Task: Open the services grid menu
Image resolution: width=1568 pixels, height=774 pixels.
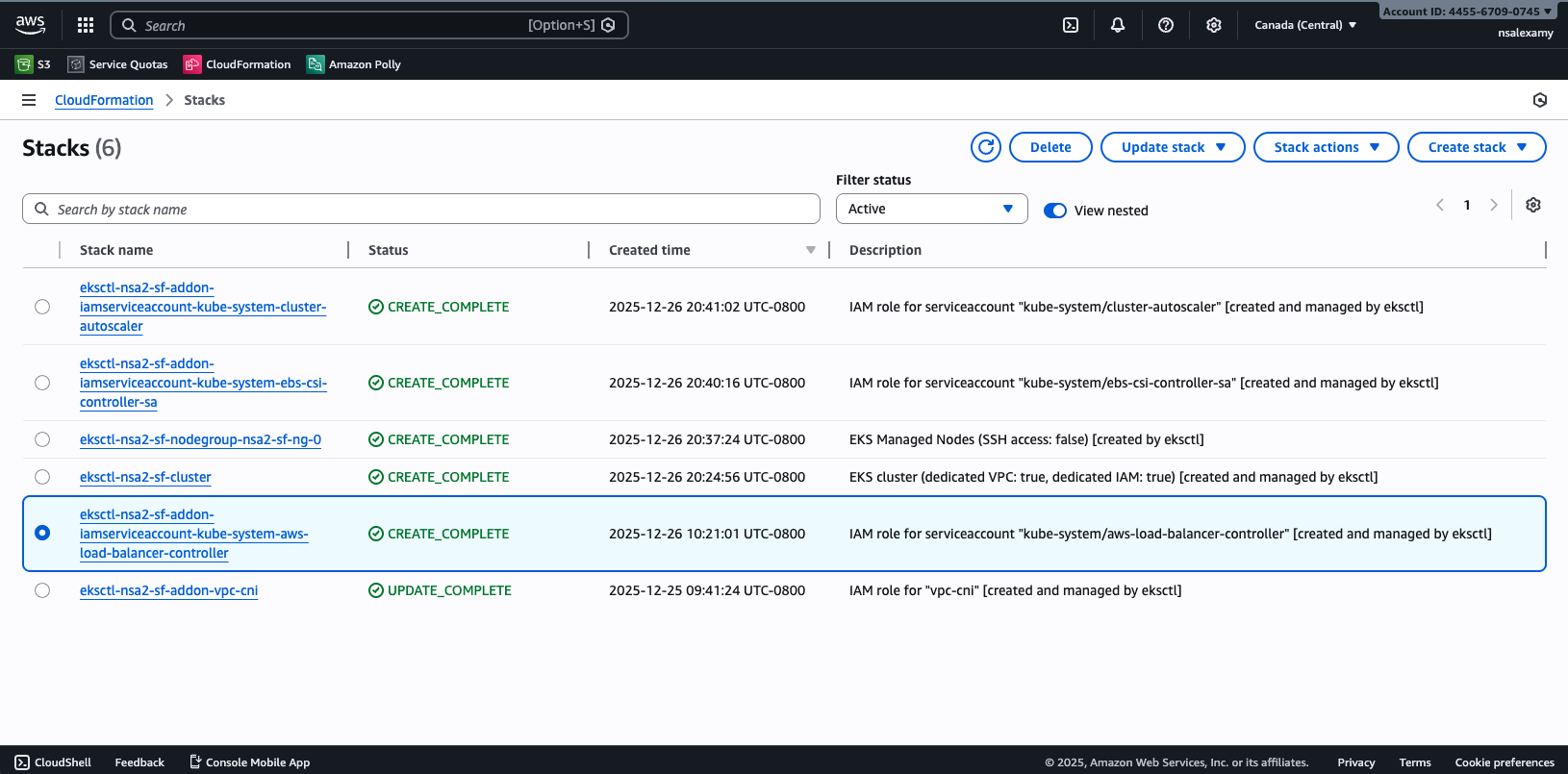Action: (86, 25)
